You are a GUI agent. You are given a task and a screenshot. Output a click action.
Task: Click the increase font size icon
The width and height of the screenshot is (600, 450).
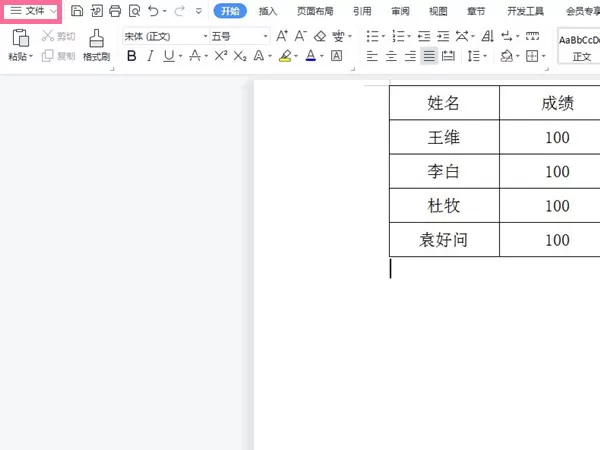point(282,36)
